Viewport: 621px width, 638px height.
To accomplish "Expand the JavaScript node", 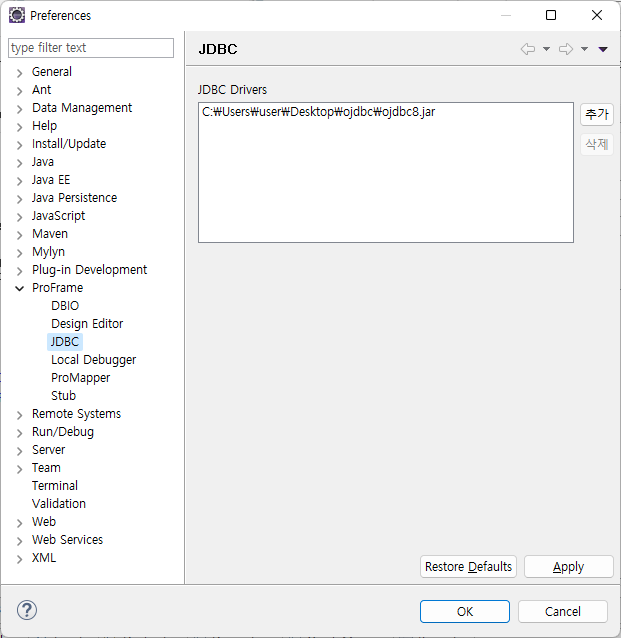I will [x=19, y=217].
